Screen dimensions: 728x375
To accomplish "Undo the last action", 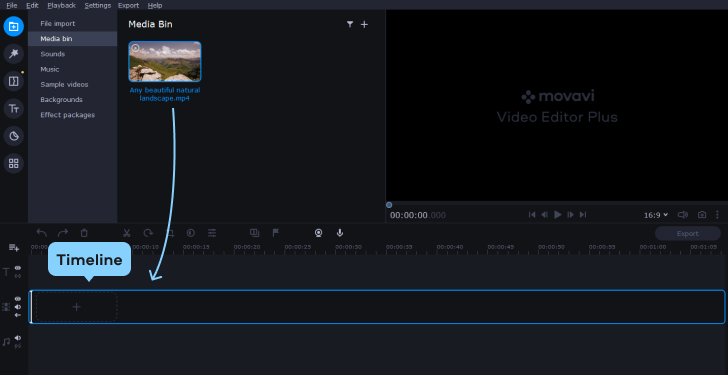I will (x=41, y=233).
